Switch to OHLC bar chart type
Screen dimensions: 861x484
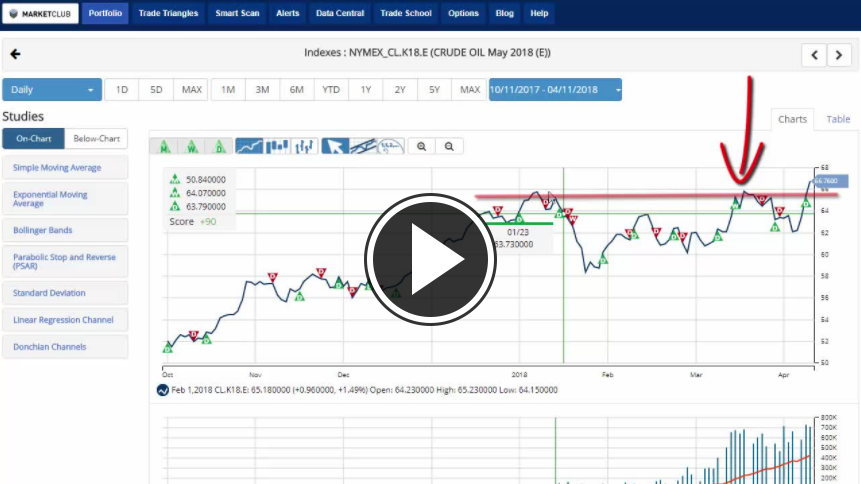(x=305, y=146)
